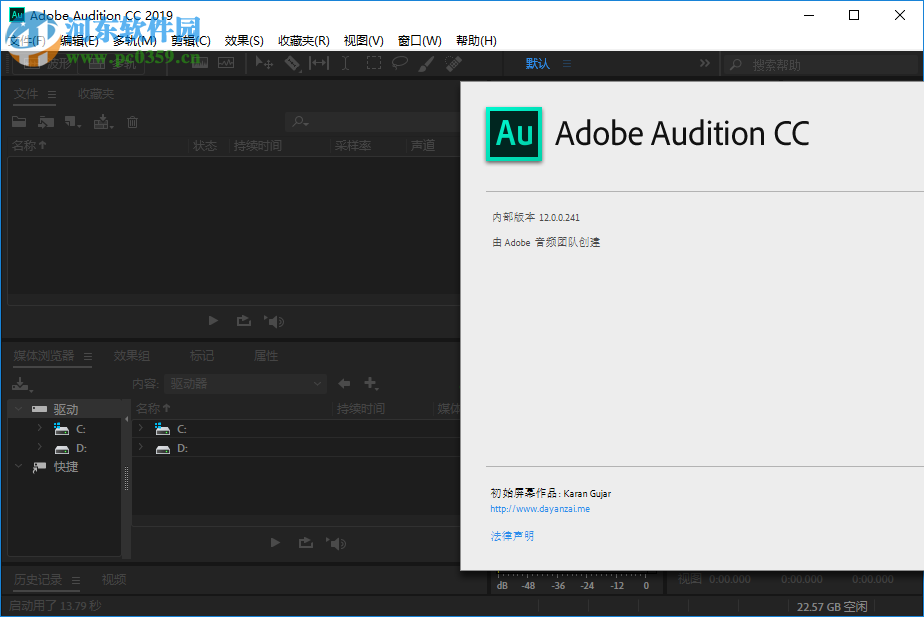Select the Razor tool

pos(293,63)
